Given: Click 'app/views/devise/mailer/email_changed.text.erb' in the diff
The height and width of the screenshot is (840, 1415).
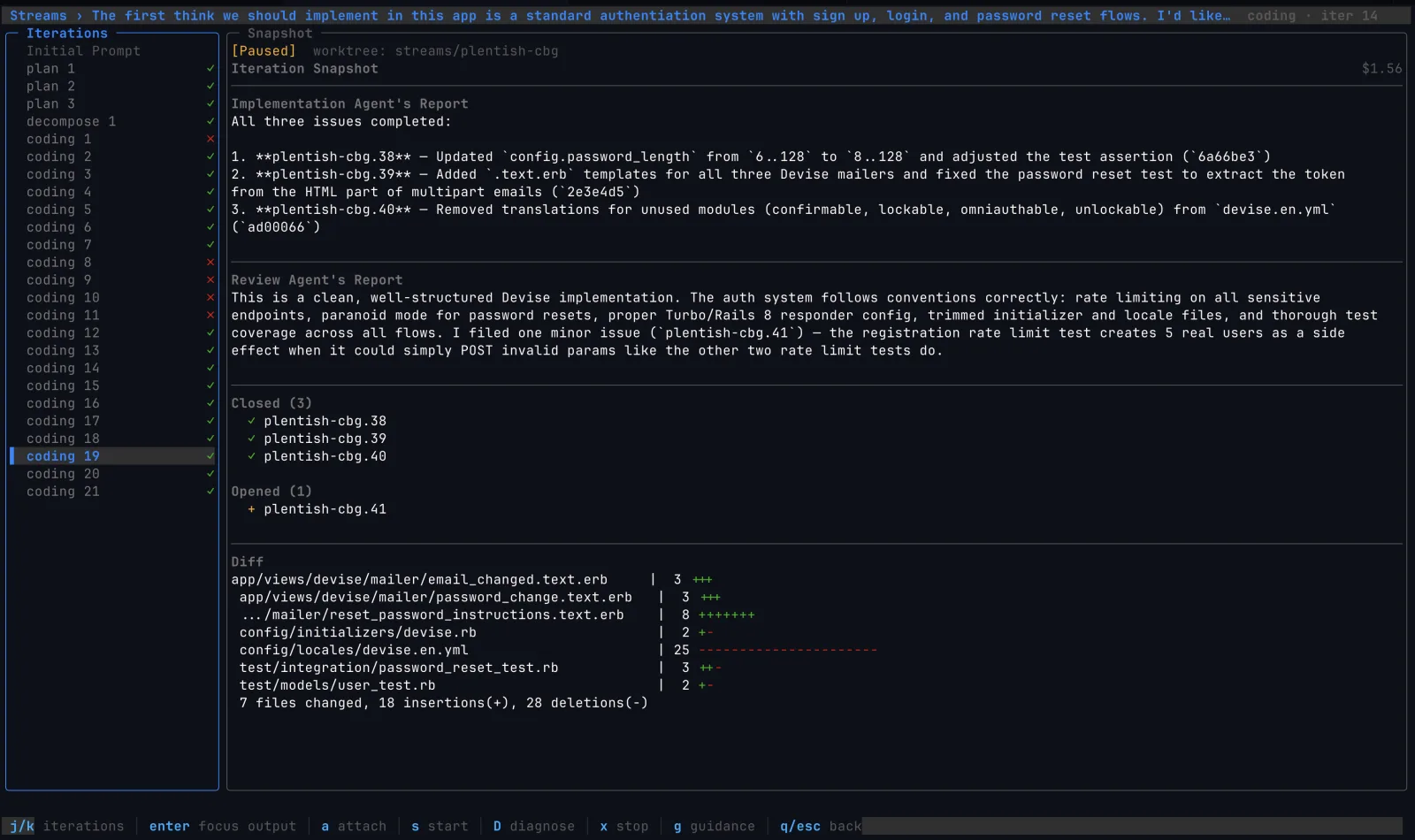Looking at the screenshot, I should coord(419,579).
